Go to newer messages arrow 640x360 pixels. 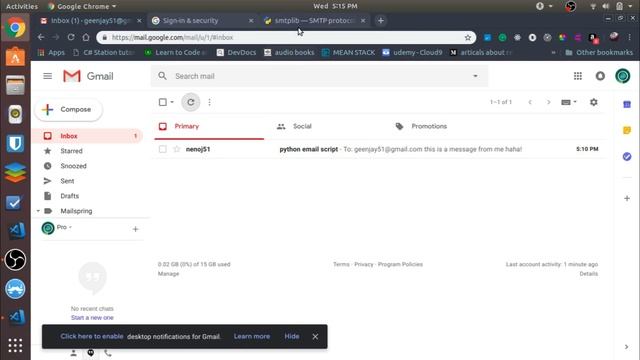tap(530, 102)
